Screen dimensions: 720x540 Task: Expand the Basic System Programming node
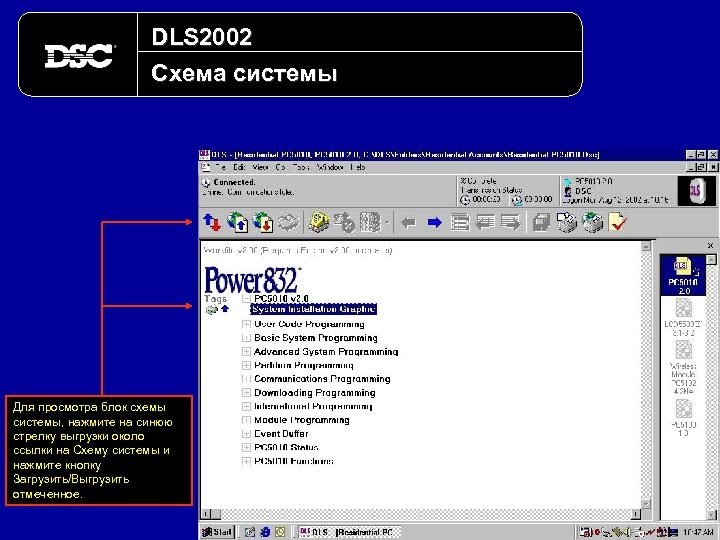(246, 338)
